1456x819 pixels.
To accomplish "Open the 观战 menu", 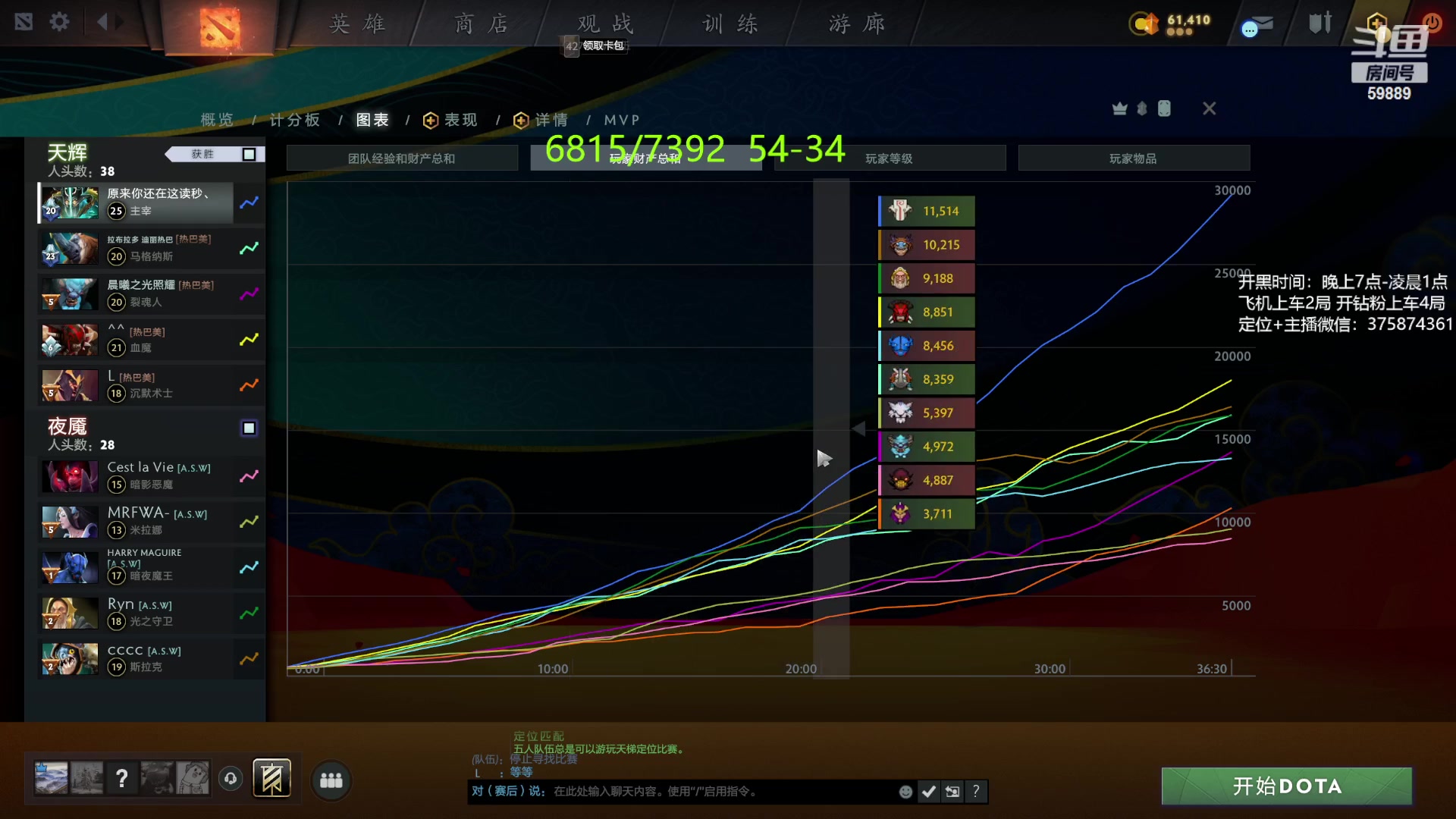I will coord(605,24).
